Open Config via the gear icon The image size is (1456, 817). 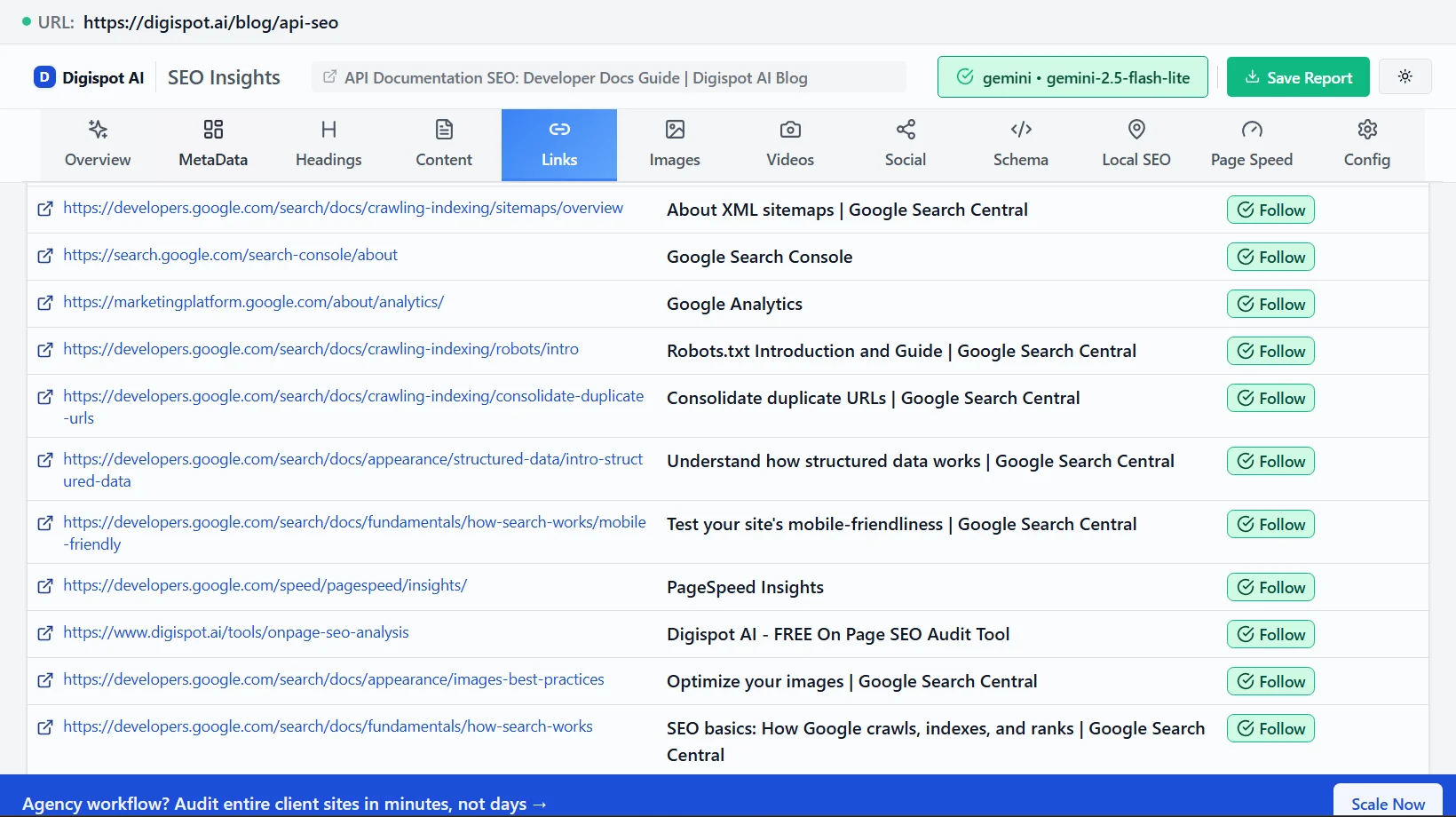coord(1366,130)
